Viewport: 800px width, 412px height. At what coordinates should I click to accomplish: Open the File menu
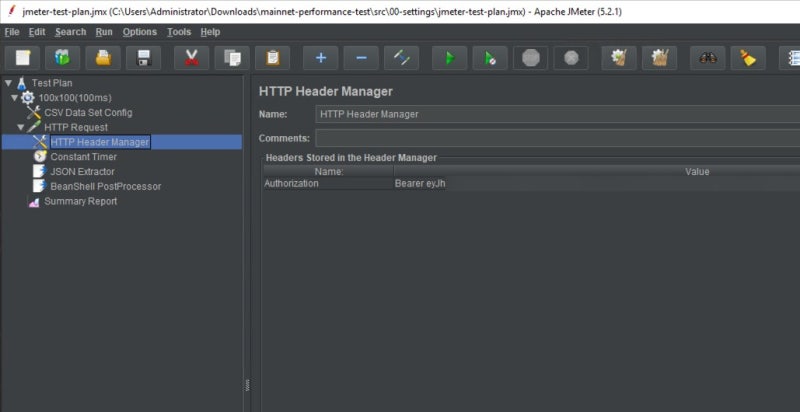pyautogui.click(x=12, y=32)
